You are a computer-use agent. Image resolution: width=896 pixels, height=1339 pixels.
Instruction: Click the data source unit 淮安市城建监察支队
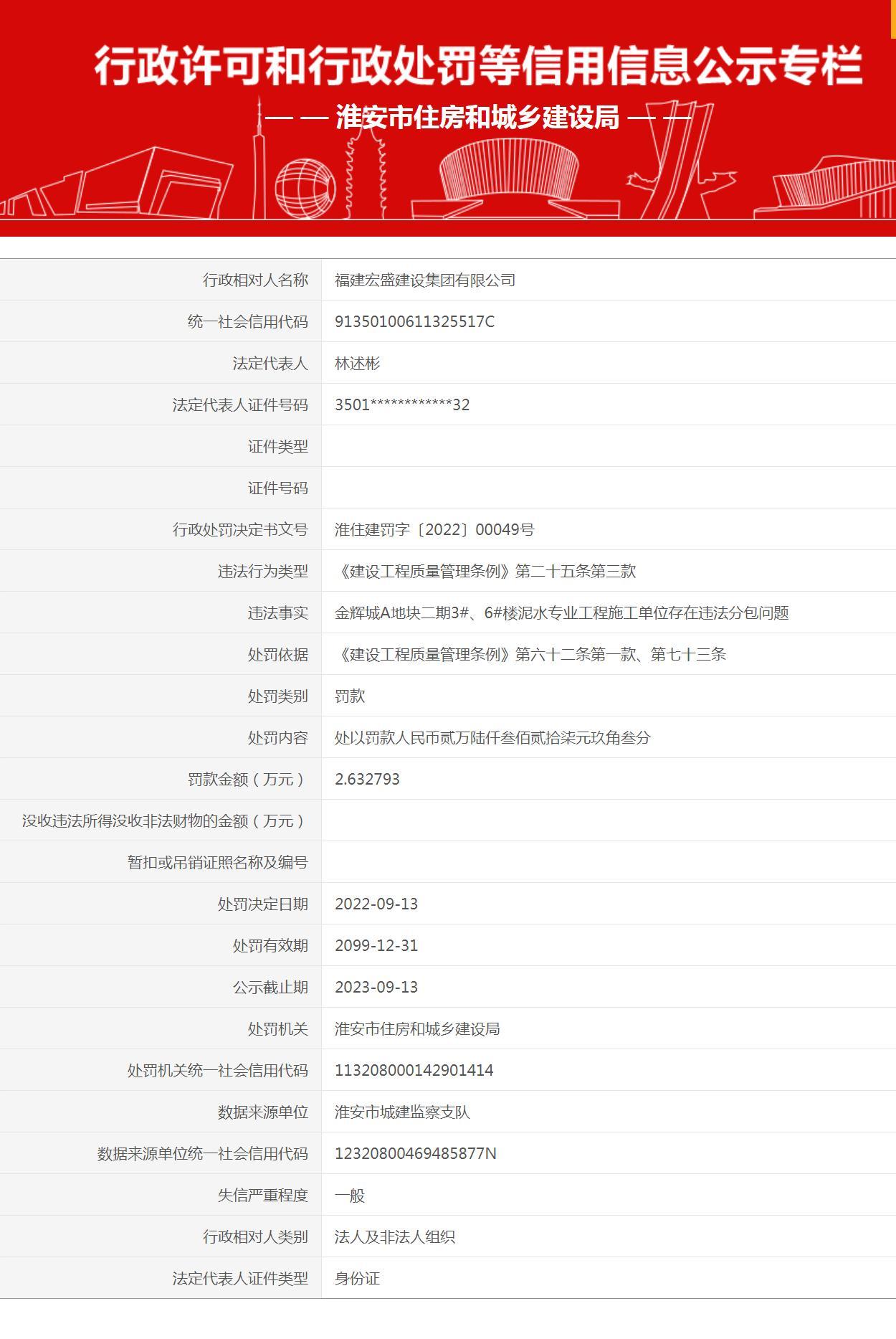402,1112
